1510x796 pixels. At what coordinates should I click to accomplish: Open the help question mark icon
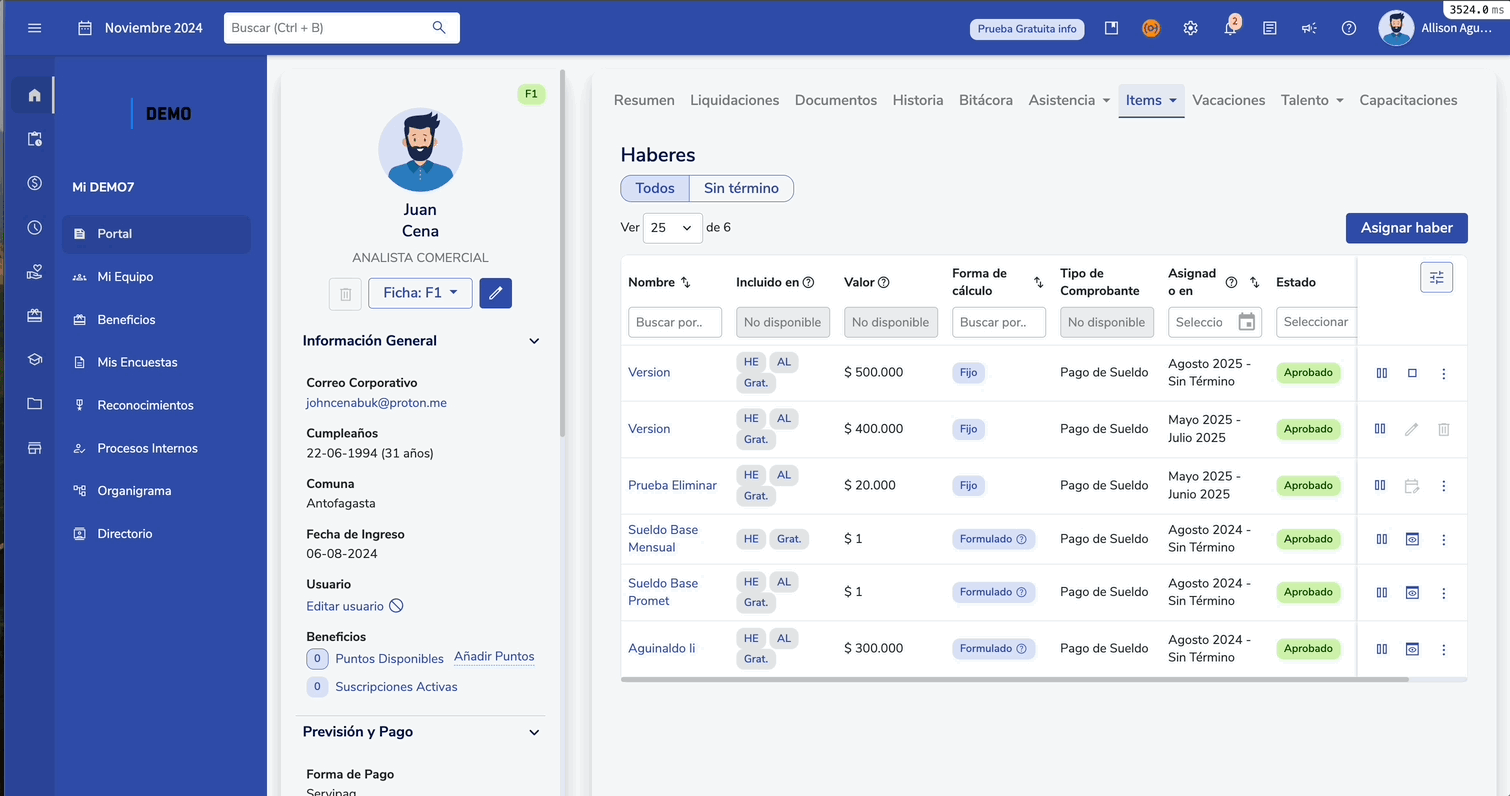tap(1349, 29)
